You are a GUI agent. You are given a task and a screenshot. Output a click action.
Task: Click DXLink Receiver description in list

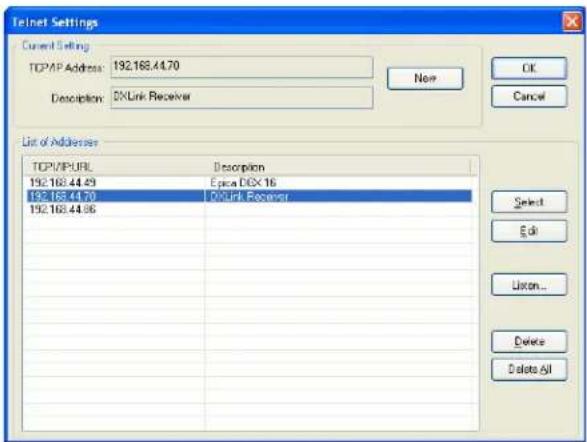point(249,196)
